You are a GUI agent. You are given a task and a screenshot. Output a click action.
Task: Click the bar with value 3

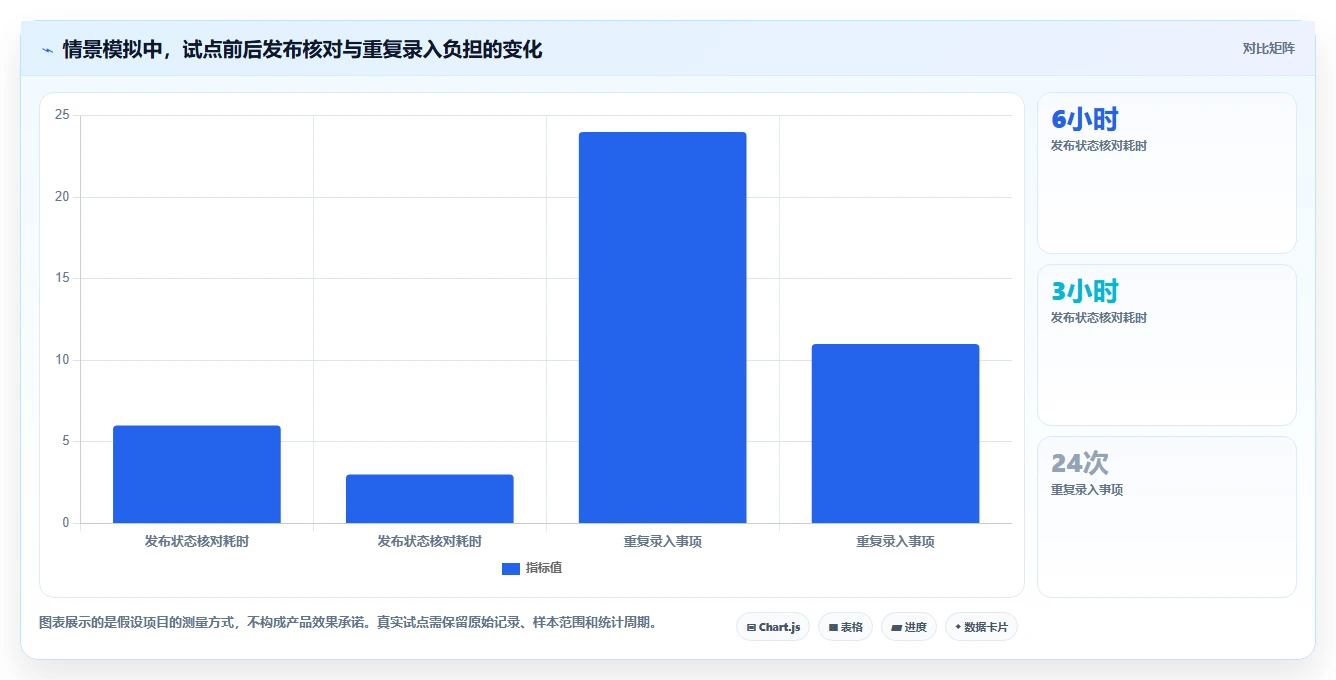click(430, 499)
